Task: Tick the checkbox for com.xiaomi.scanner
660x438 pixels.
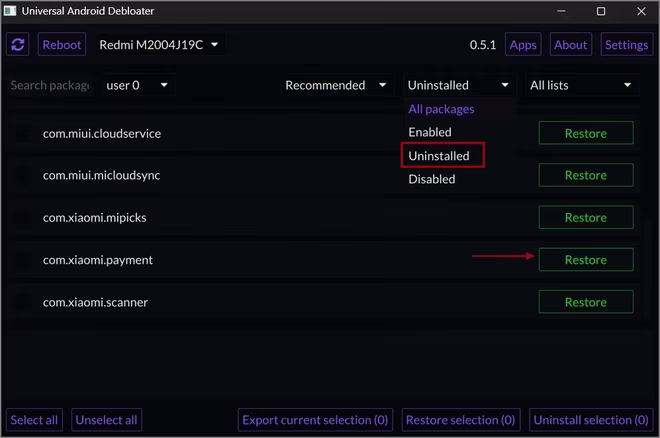Action: click(23, 302)
